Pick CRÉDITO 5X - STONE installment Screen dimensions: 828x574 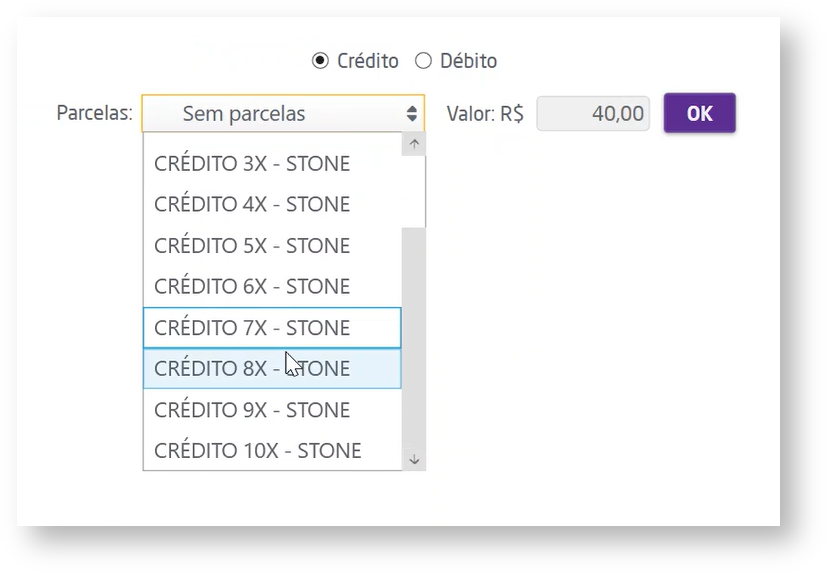tap(252, 246)
